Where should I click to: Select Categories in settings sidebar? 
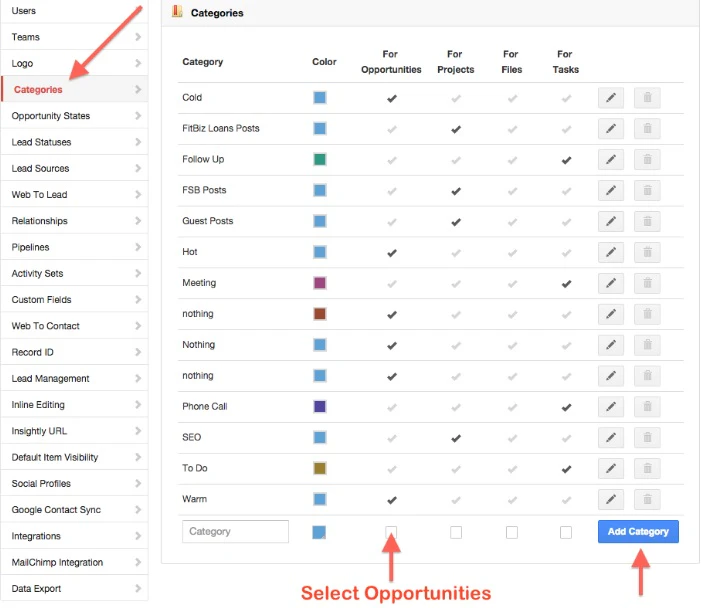pyautogui.click(x=74, y=89)
